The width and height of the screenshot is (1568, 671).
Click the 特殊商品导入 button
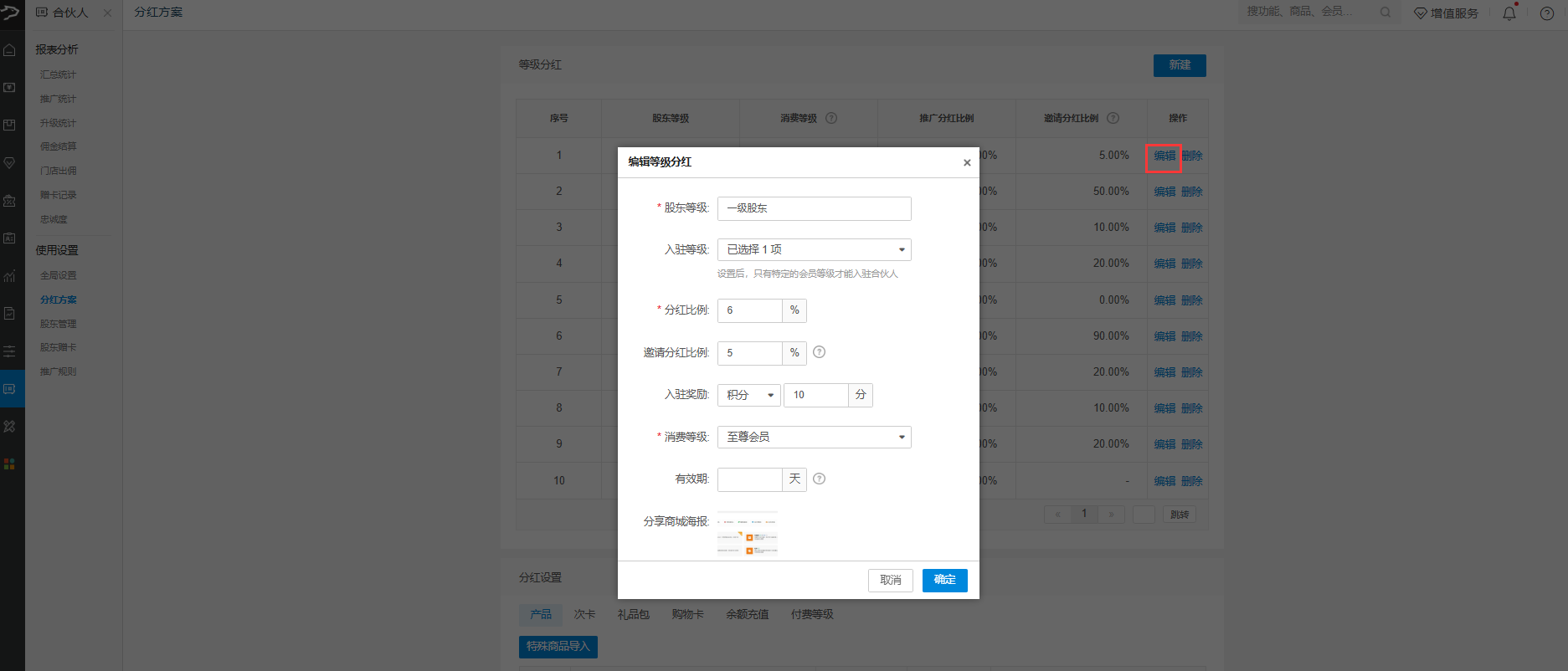click(558, 647)
